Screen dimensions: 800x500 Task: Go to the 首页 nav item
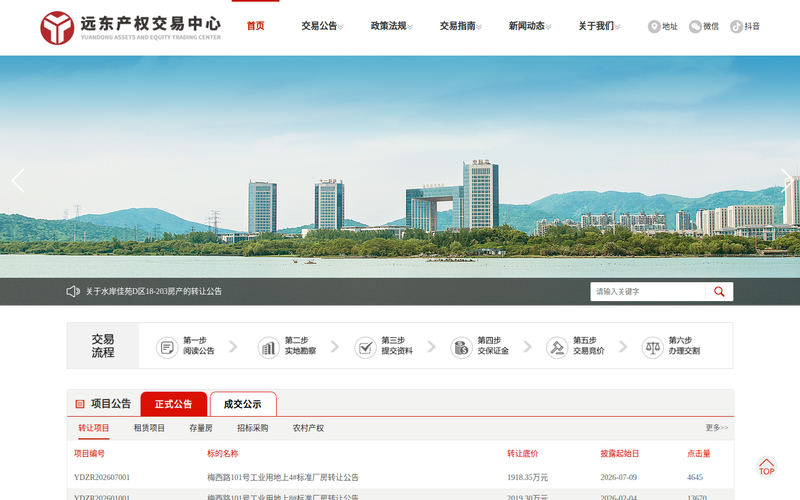tap(256, 26)
